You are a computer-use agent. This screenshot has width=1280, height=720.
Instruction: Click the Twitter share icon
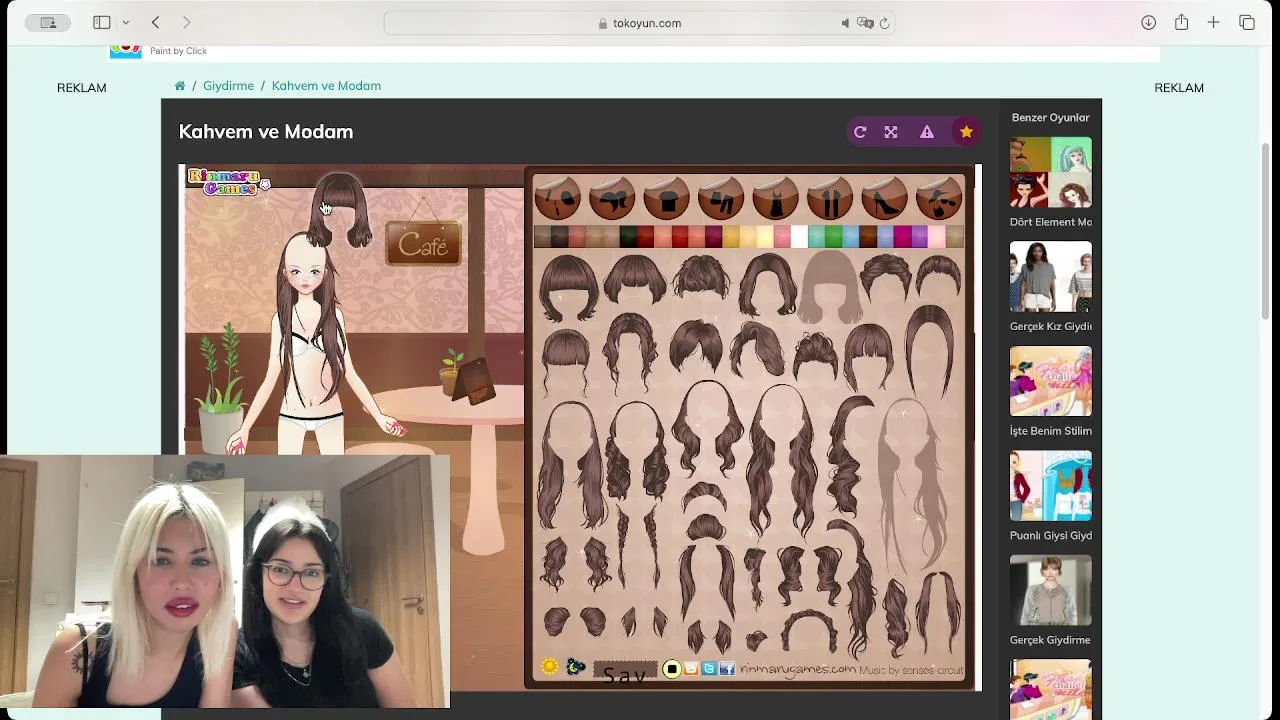(x=709, y=669)
